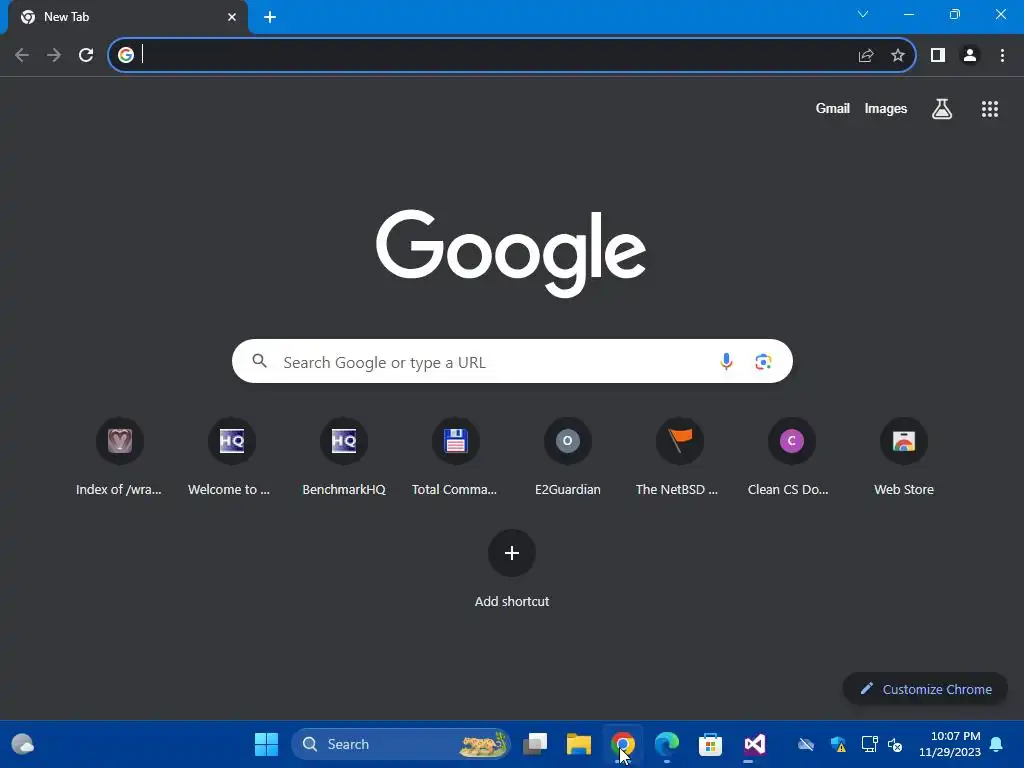Open the Index of /wra... shortcut
This screenshot has height=768, width=1024.
point(120,457)
